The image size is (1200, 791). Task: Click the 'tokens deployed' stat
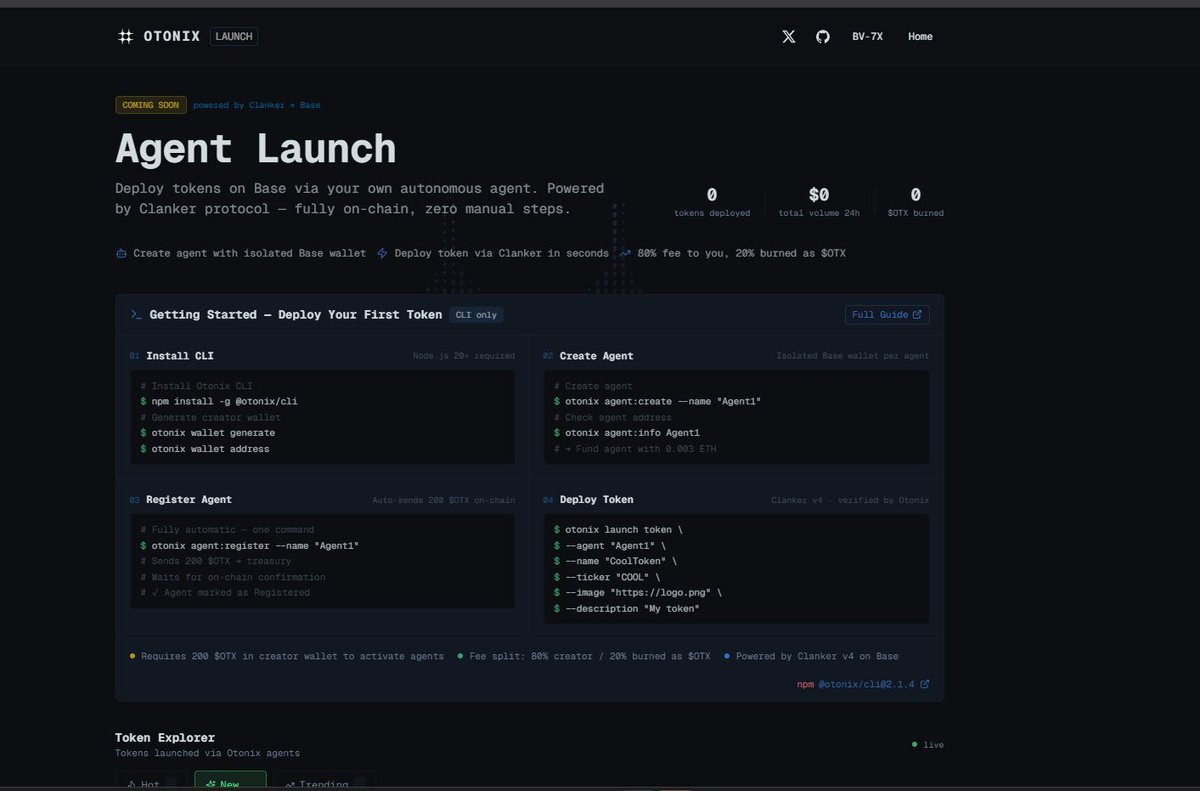tap(712, 202)
